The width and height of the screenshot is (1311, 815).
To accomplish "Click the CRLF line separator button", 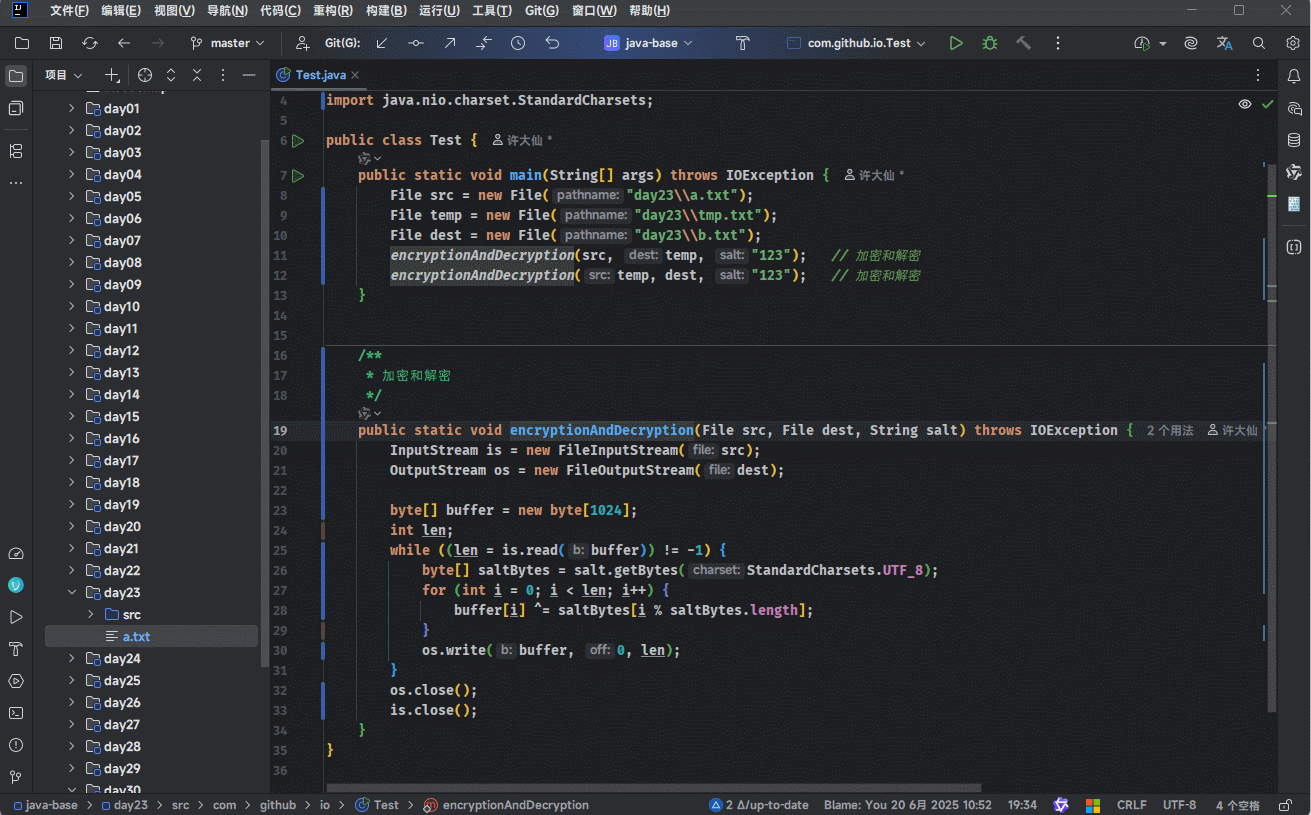I will (1131, 805).
